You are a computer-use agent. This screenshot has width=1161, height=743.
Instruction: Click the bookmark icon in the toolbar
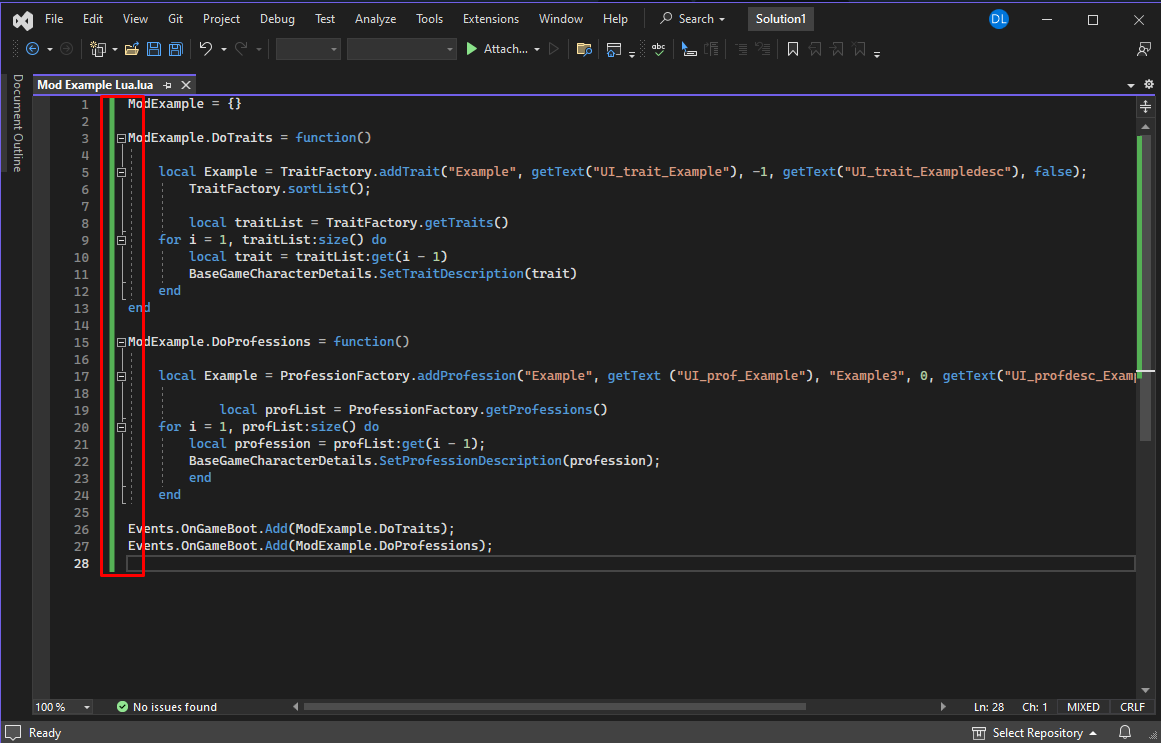tap(792, 49)
